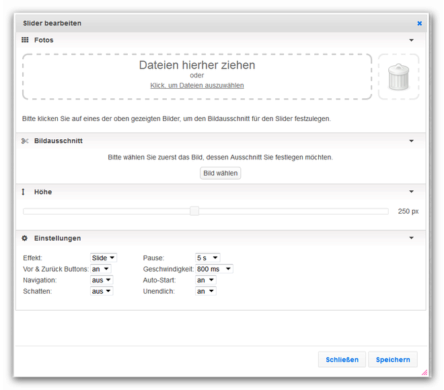Image resolution: width=444 pixels, height=390 pixels.
Task: Click the Speichern button
Action: pos(393,360)
